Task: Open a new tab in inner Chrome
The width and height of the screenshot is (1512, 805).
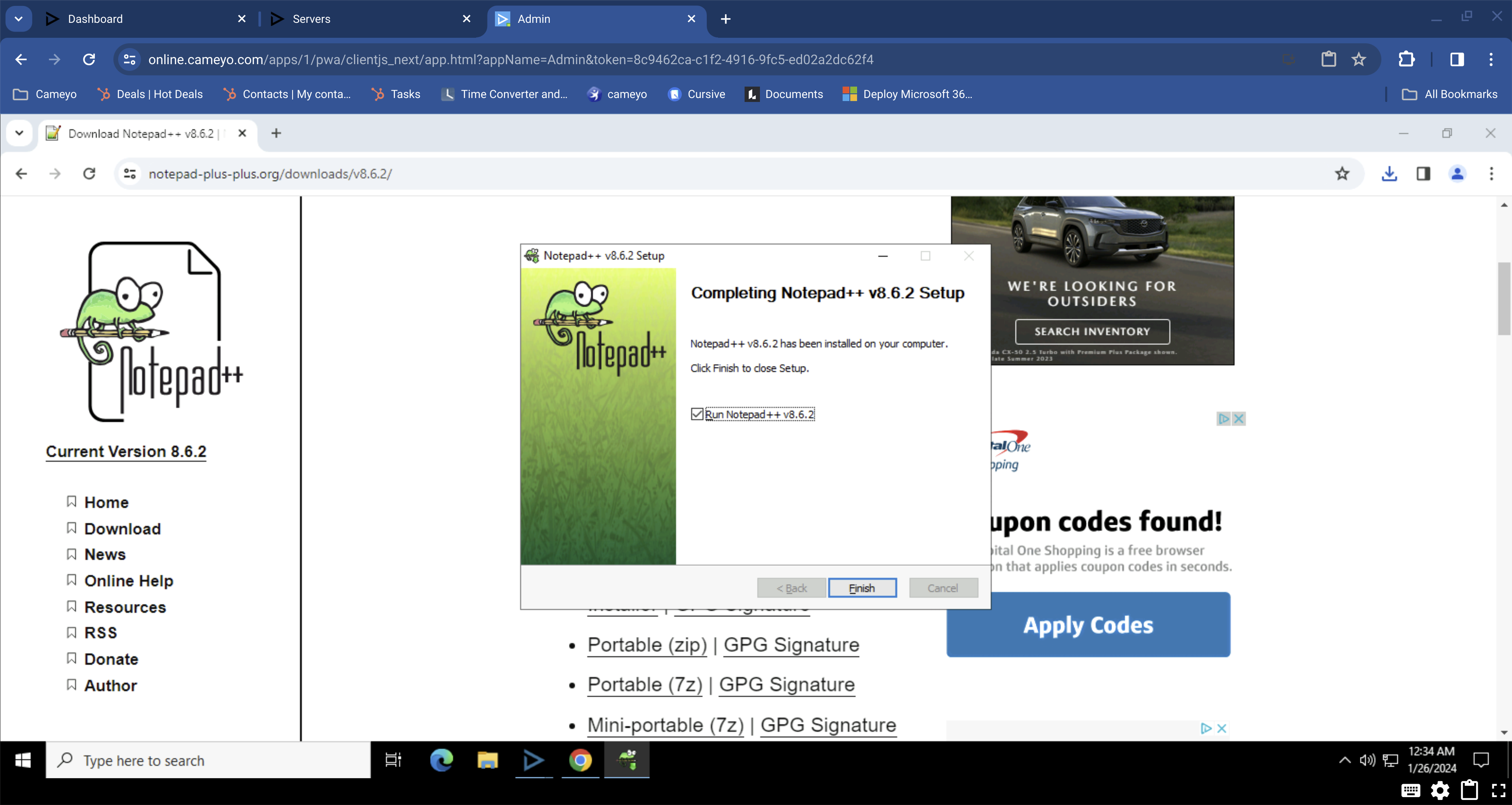Action: pyautogui.click(x=276, y=133)
